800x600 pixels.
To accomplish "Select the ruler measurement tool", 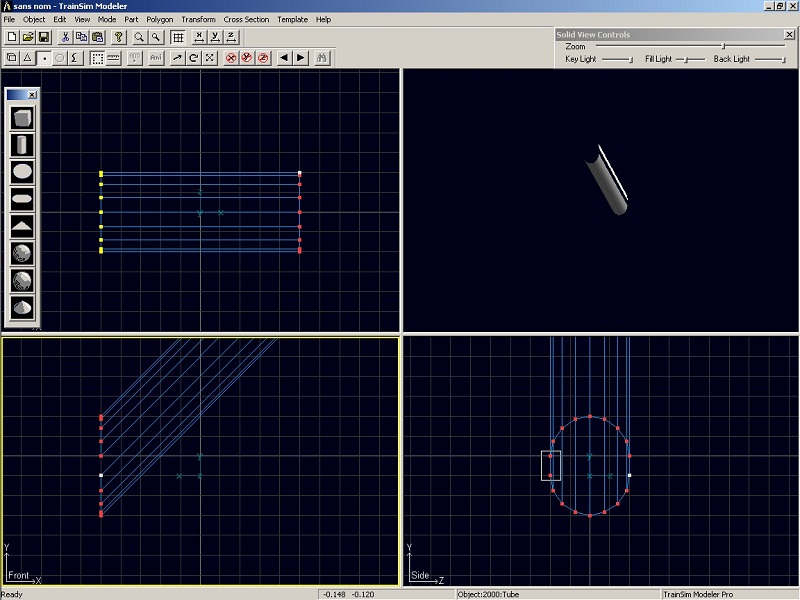I will click(x=113, y=58).
